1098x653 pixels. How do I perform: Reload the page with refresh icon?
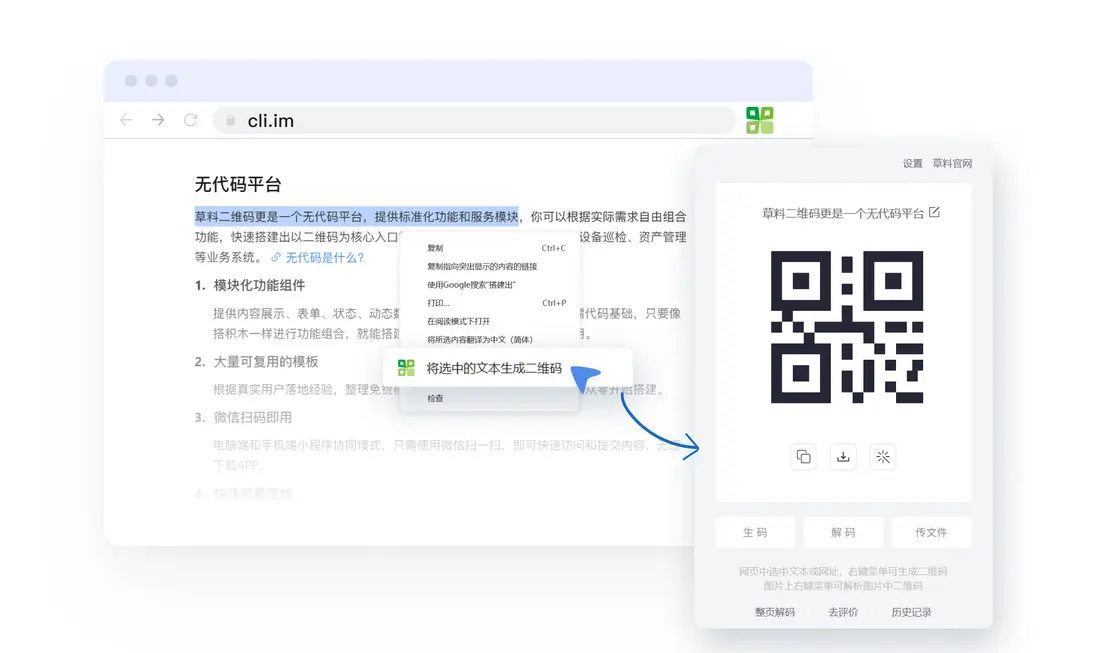[x=190, y=120]
